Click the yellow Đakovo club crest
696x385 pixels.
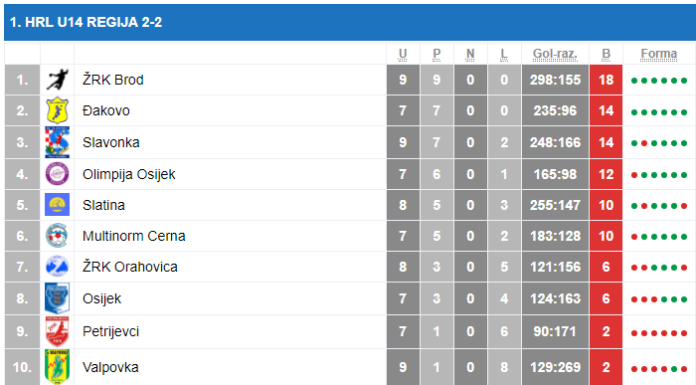[57, 110]
